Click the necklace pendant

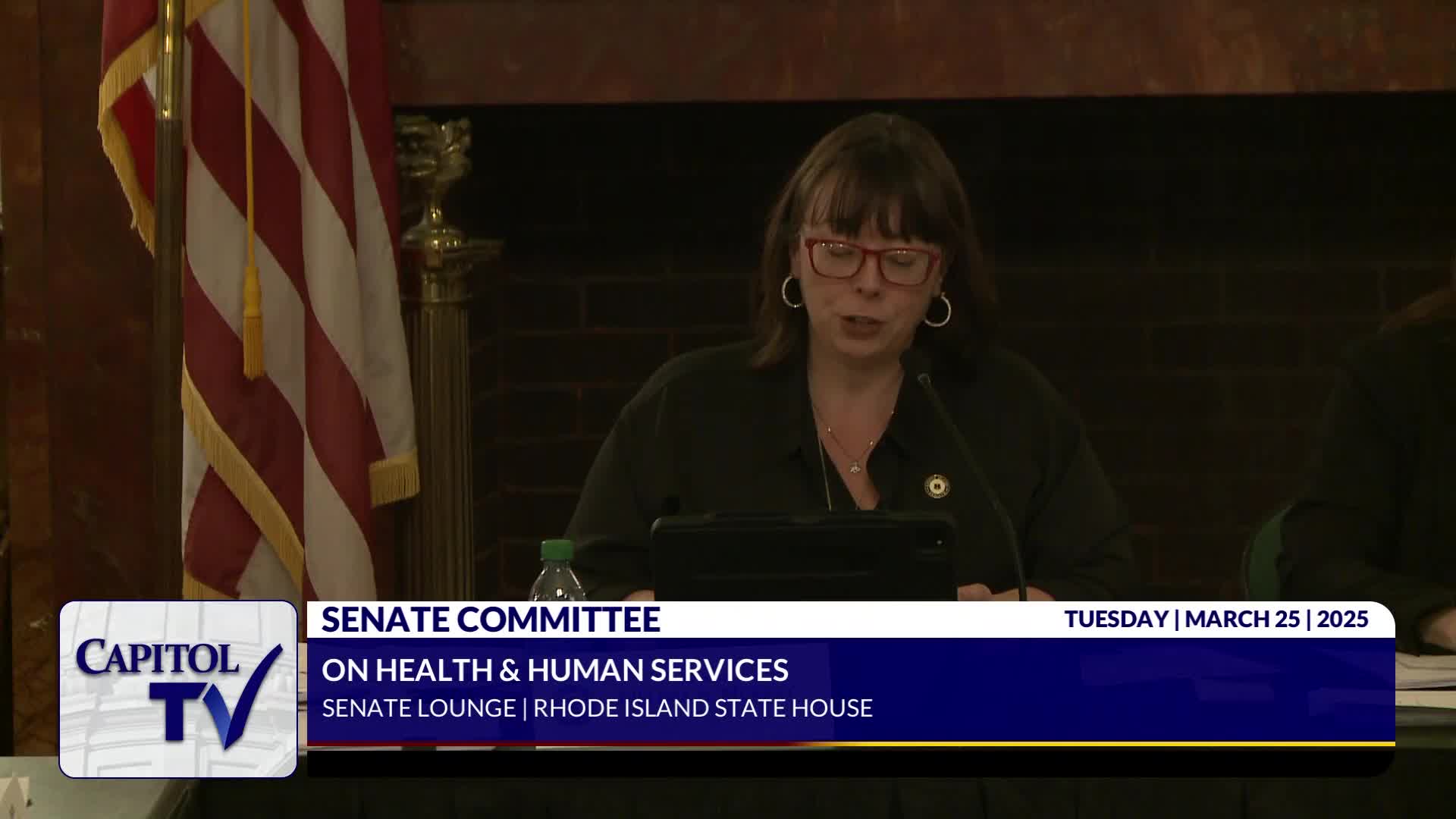pos(855,467)
